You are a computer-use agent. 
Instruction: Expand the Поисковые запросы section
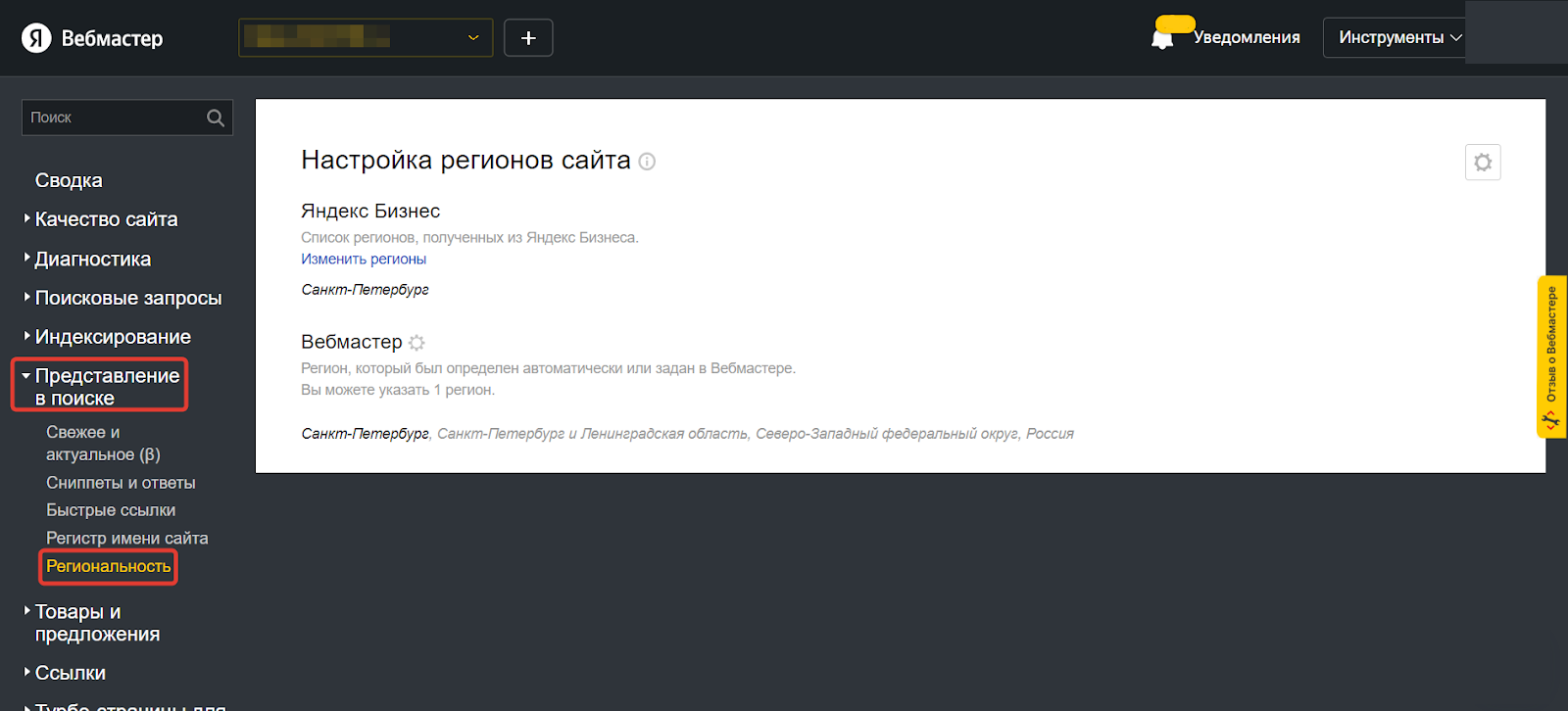[x=127, y=298]
